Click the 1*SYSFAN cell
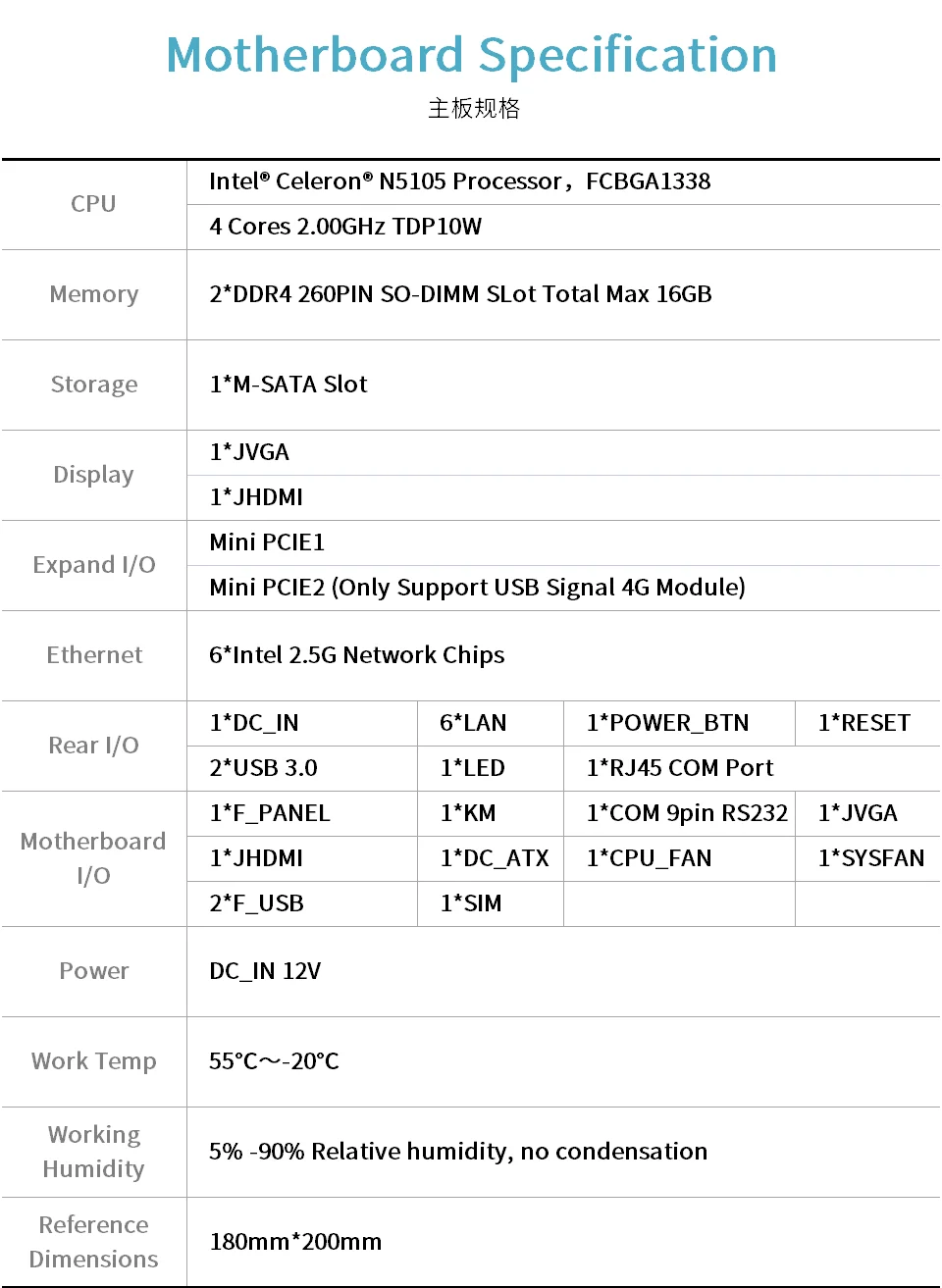 point(871,858)
